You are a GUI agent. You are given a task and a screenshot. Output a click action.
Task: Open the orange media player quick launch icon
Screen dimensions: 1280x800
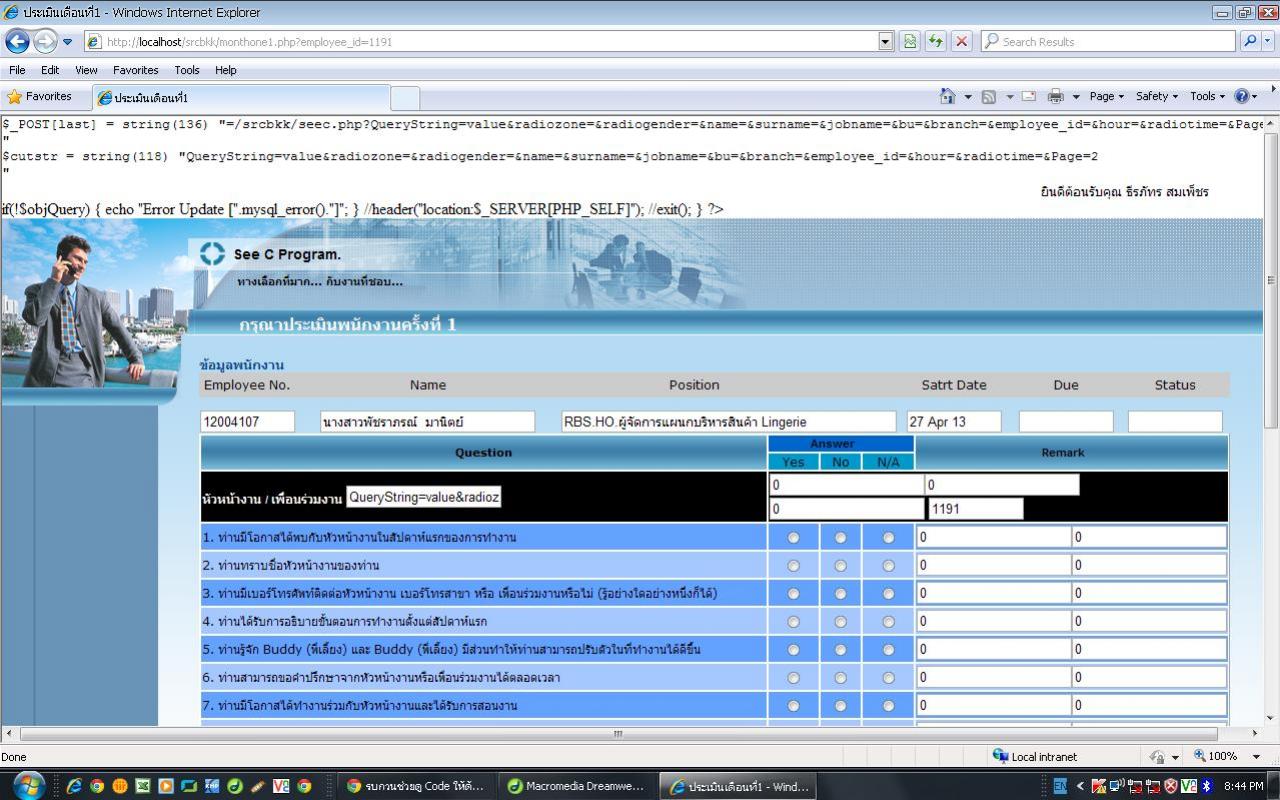[166, 786]
